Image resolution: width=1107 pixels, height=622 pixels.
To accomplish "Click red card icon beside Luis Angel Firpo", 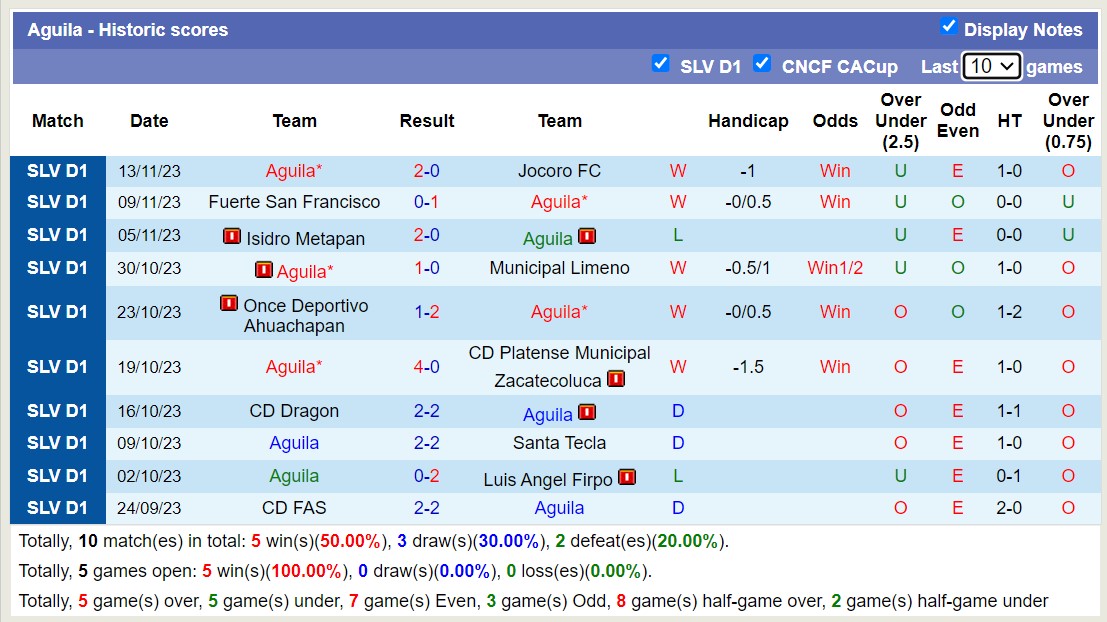I will 627,478.
